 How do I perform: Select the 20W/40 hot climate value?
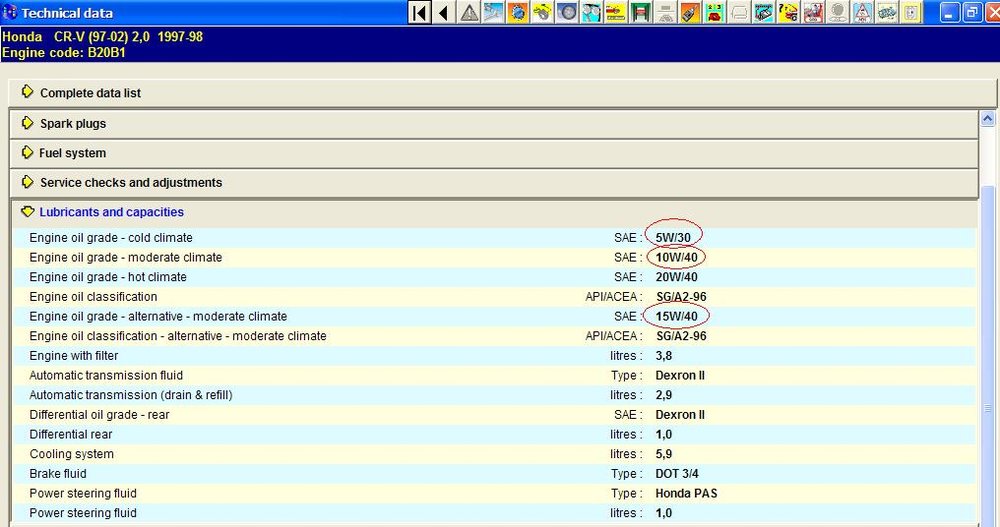pyautogui.click(x=676, y=277)
